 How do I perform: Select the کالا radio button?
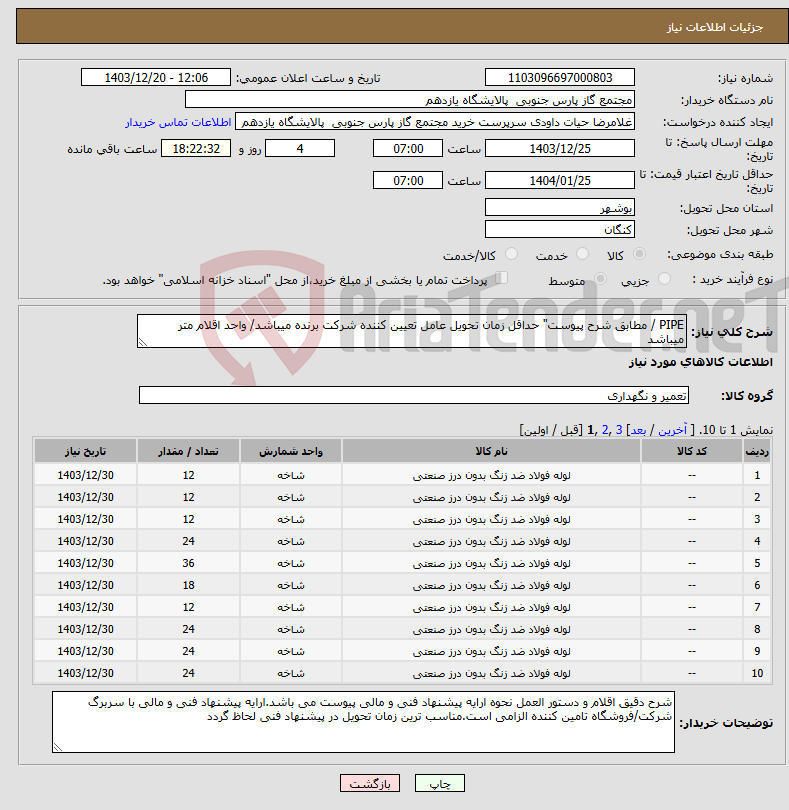click(639, 254)
